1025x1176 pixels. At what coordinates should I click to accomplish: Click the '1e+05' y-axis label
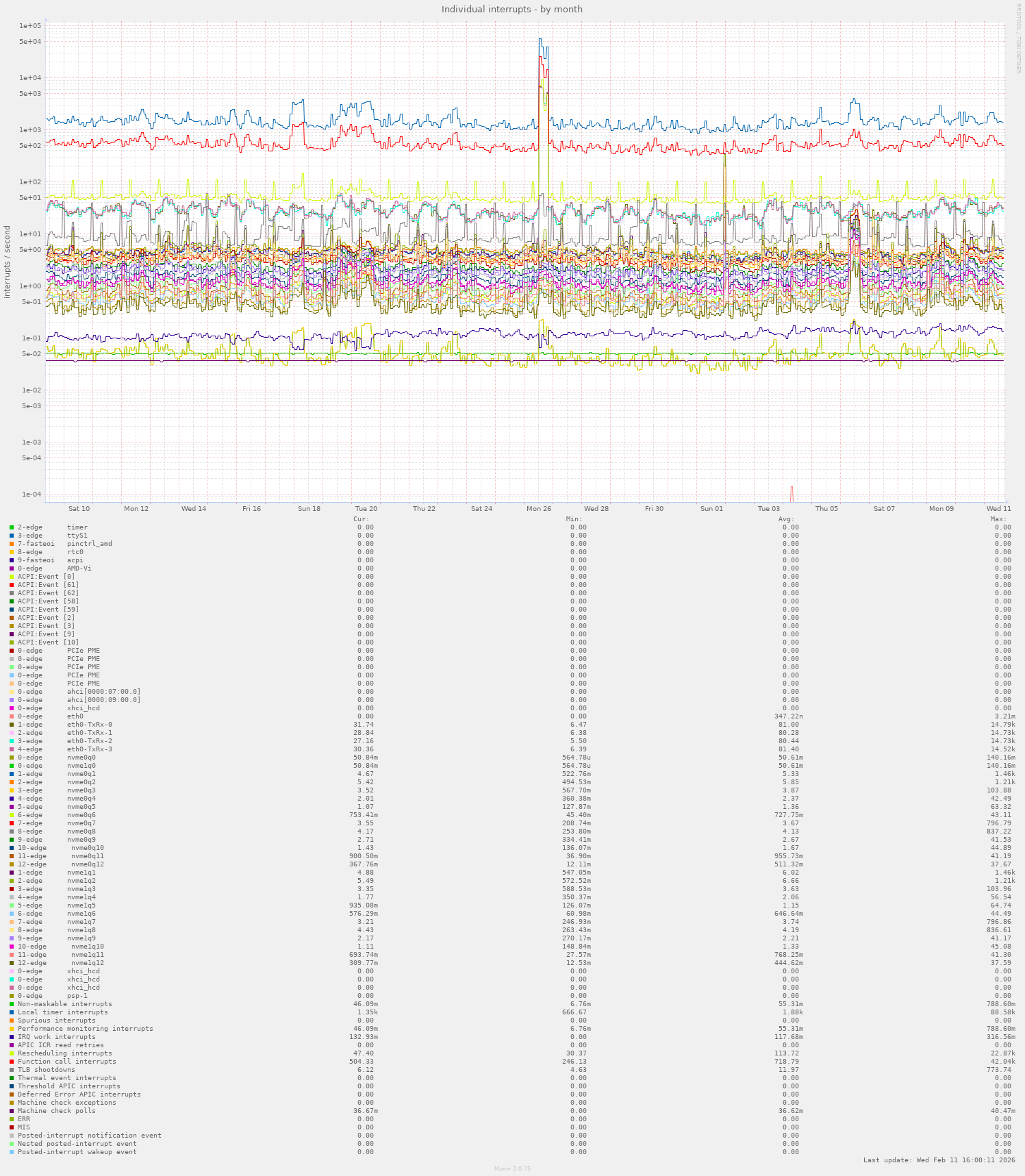coord(31,26)
